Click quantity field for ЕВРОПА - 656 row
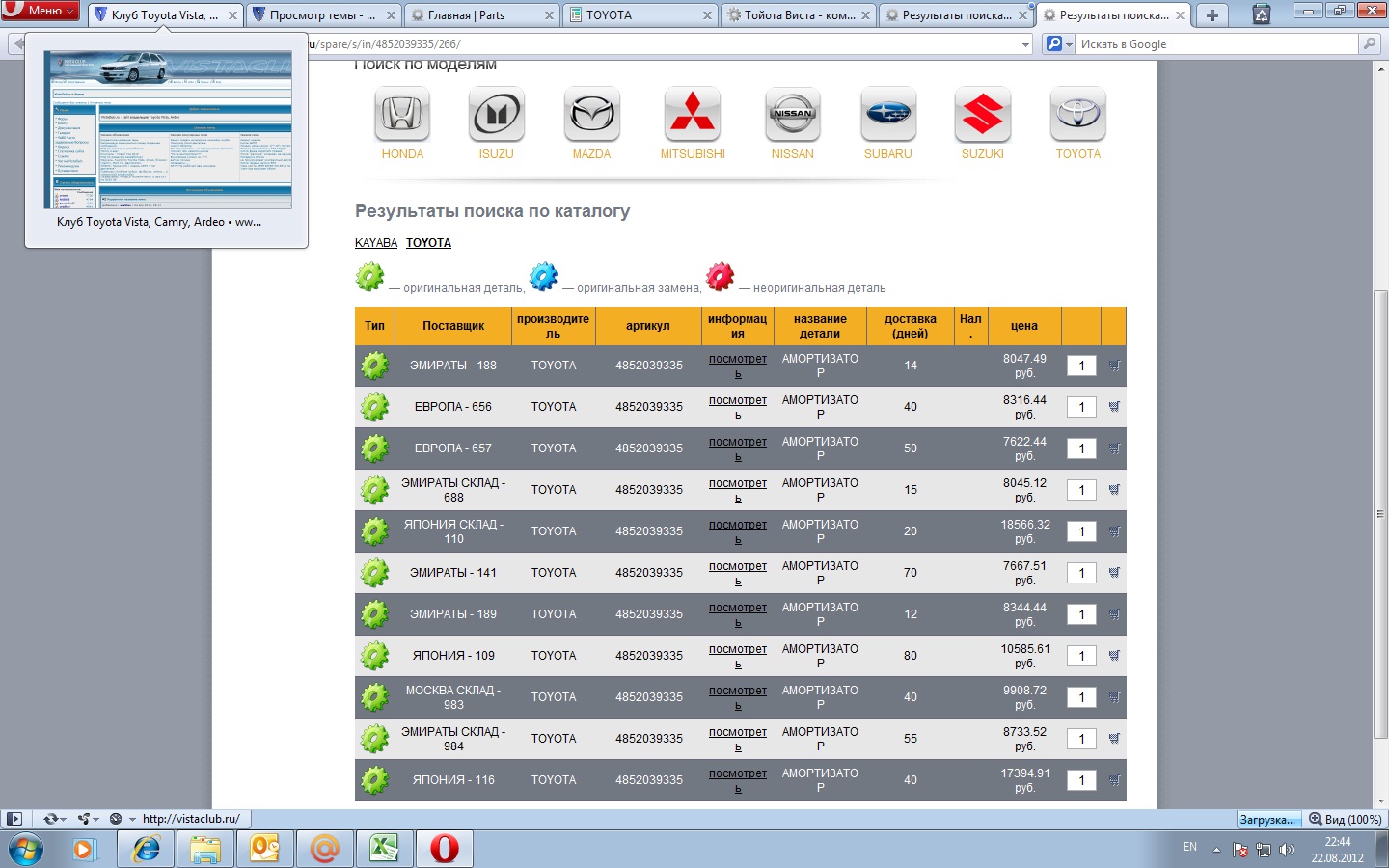The width and height of the screenshot is (1389, 868). [x=1081, y=407]
